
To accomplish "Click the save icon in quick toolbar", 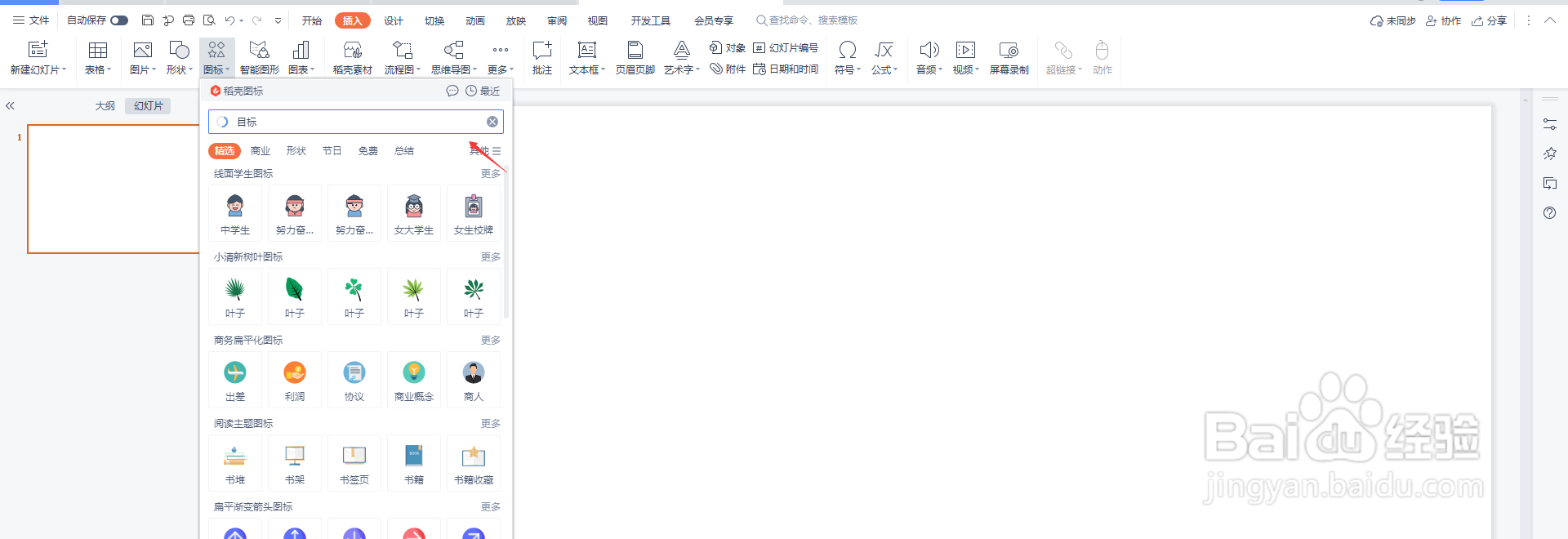I will click(148, 20).
